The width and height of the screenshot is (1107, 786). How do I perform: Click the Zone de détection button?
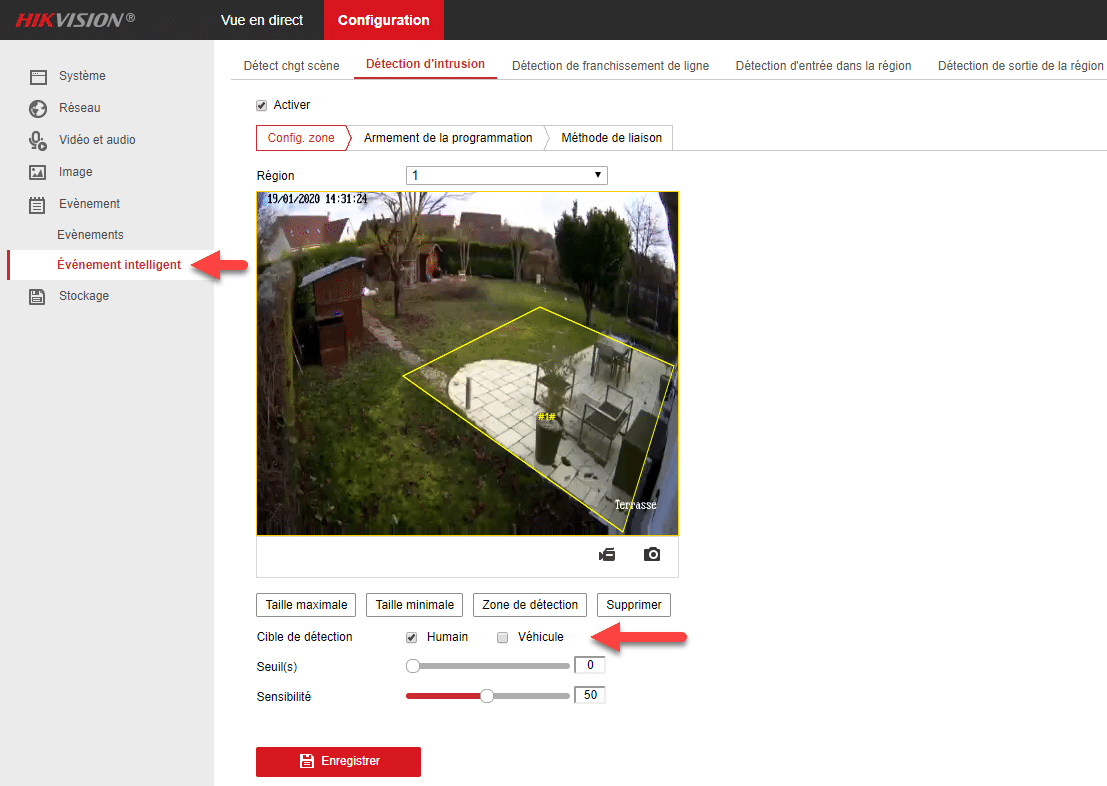[530, 605]
